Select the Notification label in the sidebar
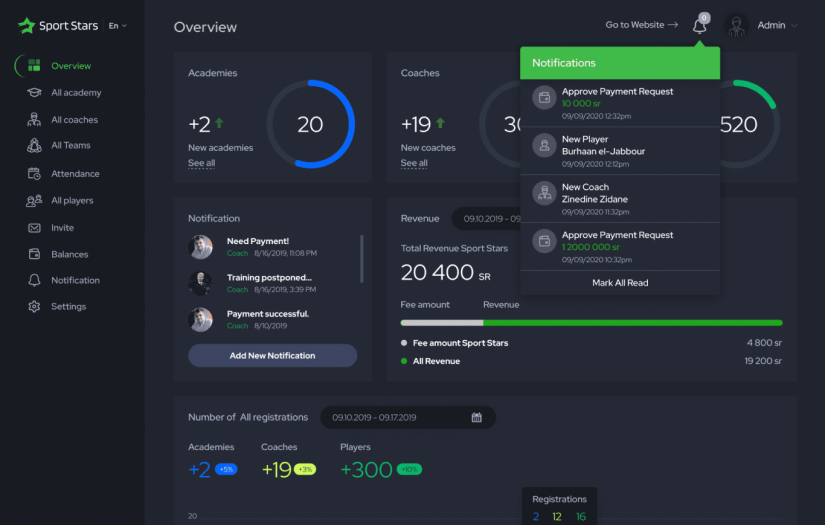Image resolution: width=825 pixels, height=525 pixels. click(75, 280)
